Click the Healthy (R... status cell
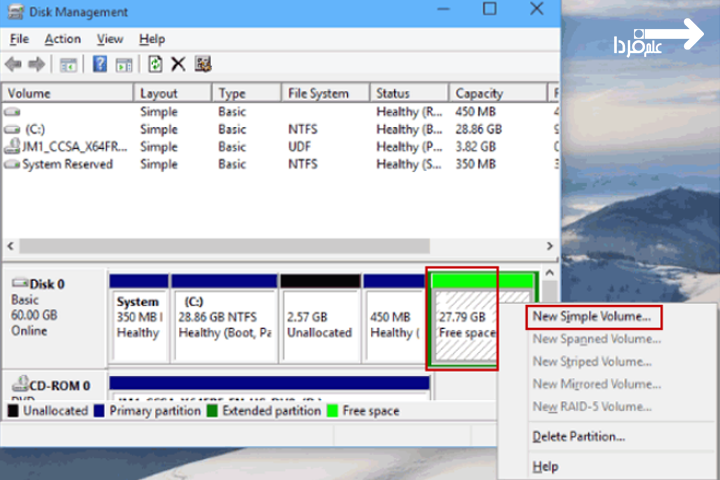Screen dimensions: 720x480 409,112
